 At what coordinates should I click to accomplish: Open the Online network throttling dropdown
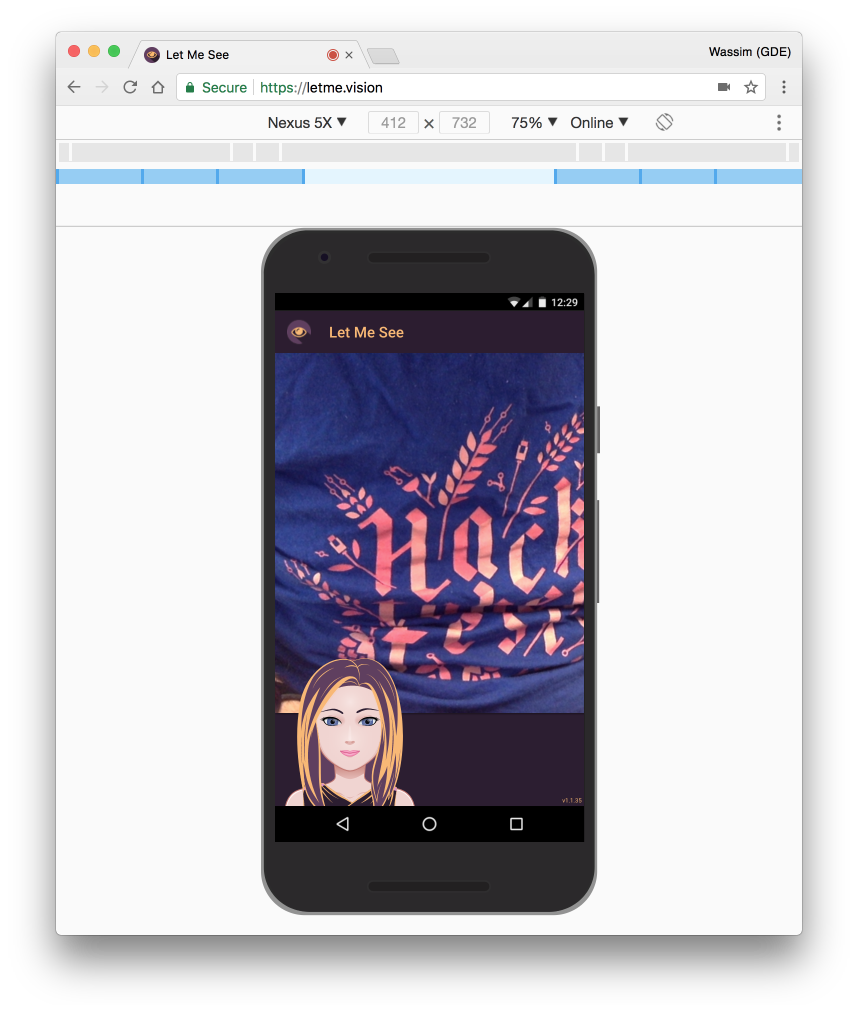click(x=599, y=122)
